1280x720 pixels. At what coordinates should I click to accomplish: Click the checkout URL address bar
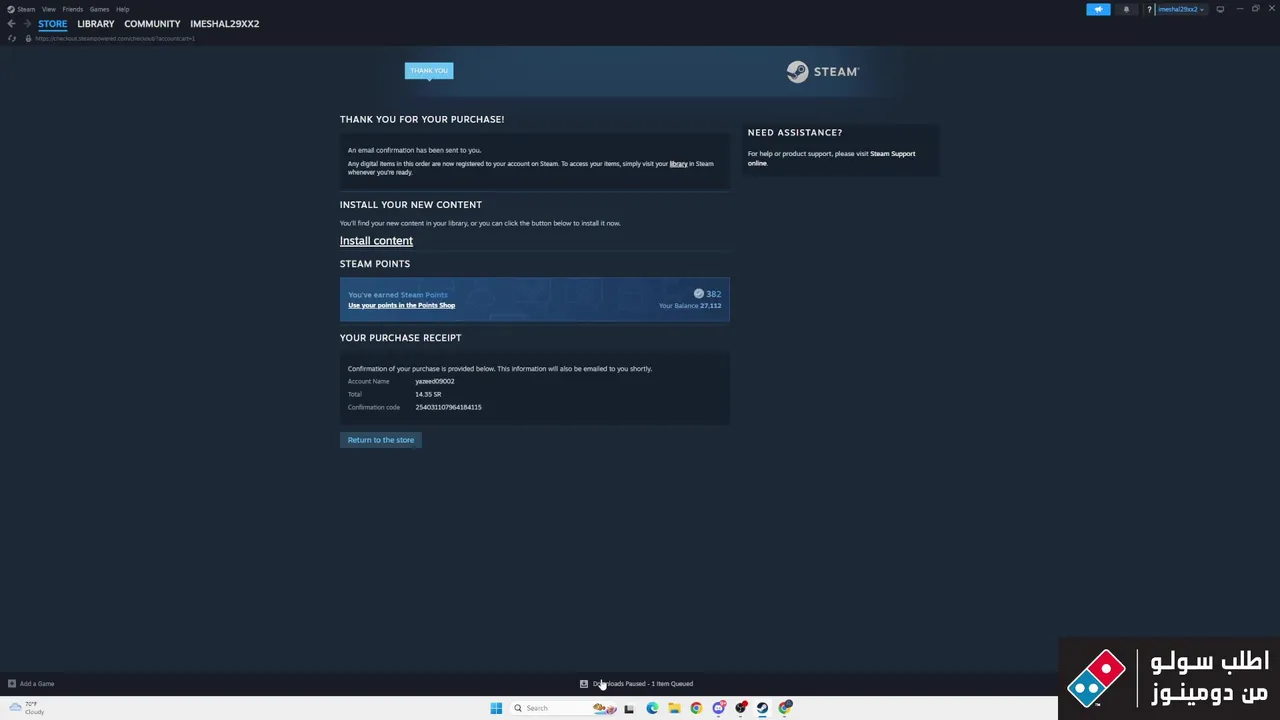click(x=115, y=38)
